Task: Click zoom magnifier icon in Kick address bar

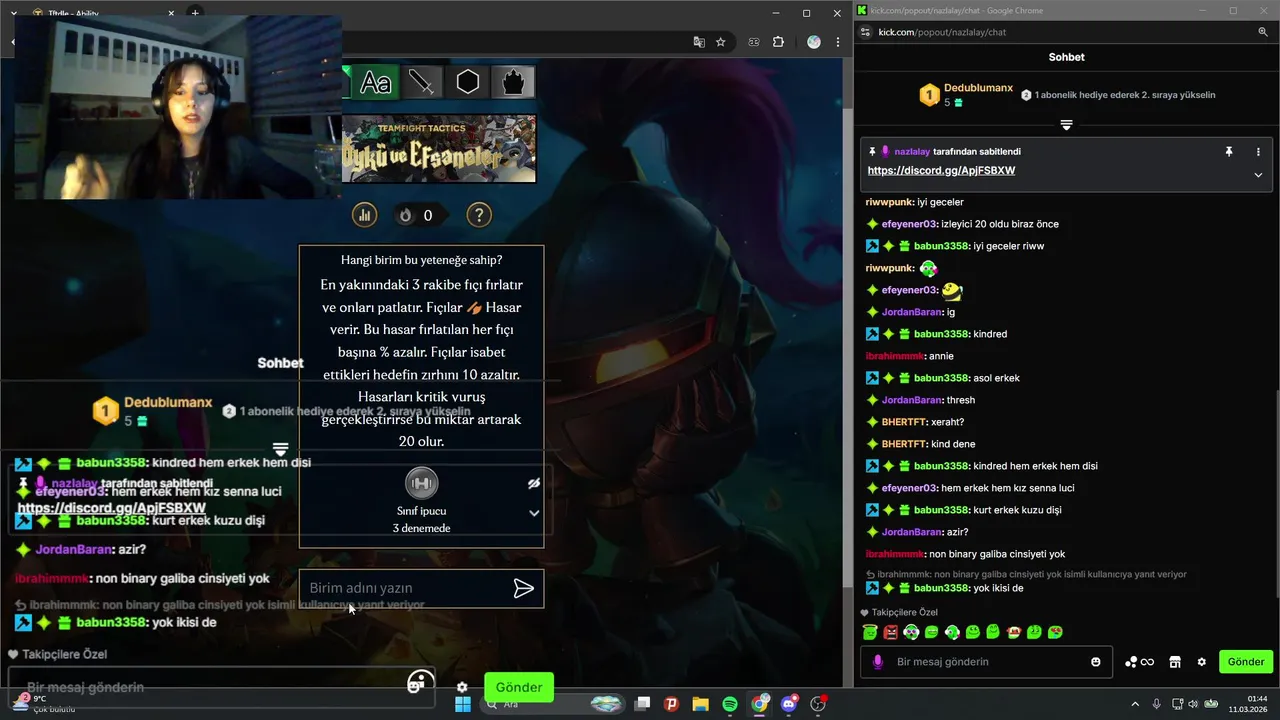Action: 1263,32
